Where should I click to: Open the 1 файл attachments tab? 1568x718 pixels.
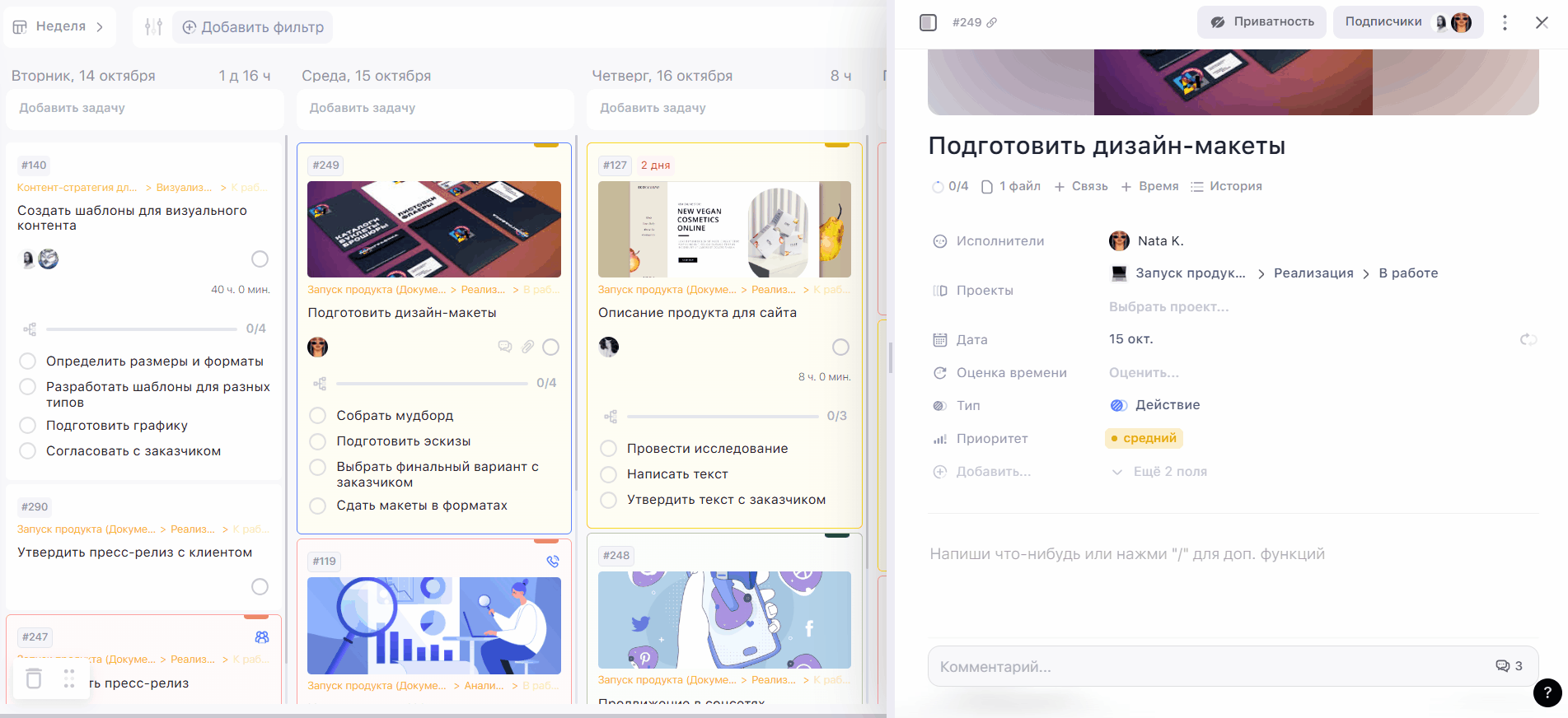1011,186
